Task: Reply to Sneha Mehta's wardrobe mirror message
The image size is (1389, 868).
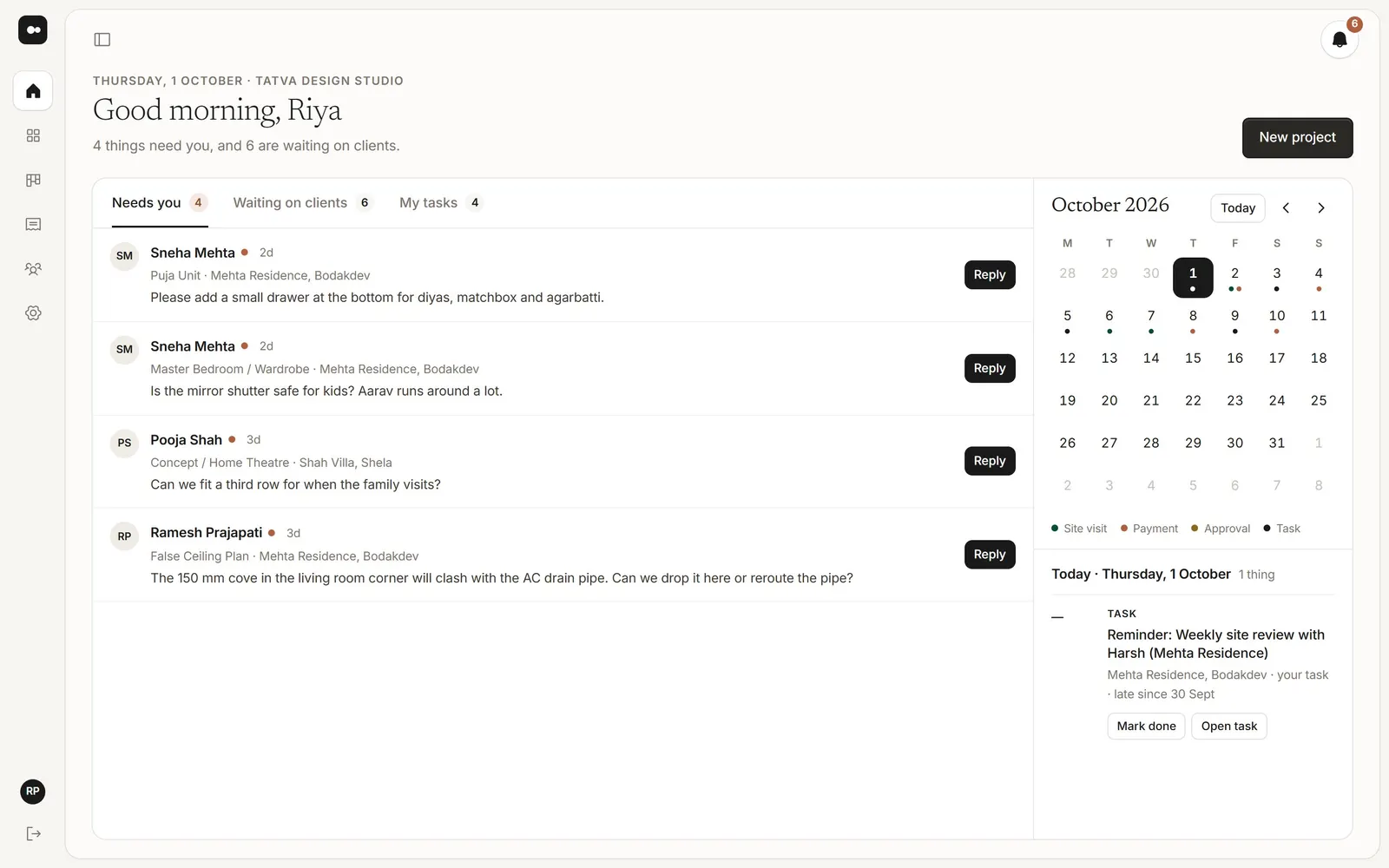Action: pyautogui.click(x=990, y=369)
